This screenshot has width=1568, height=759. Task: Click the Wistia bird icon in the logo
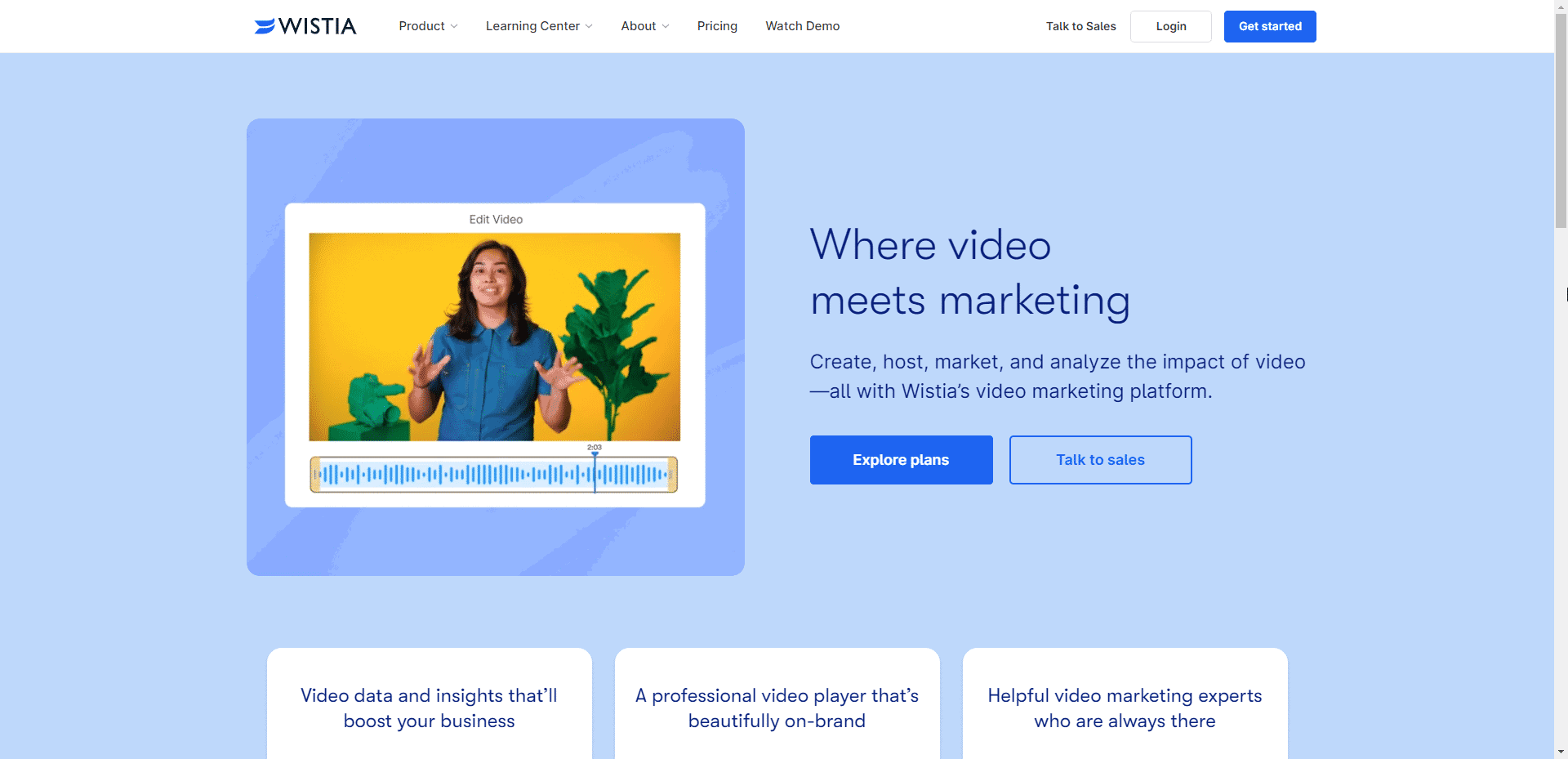pos(263,25)
